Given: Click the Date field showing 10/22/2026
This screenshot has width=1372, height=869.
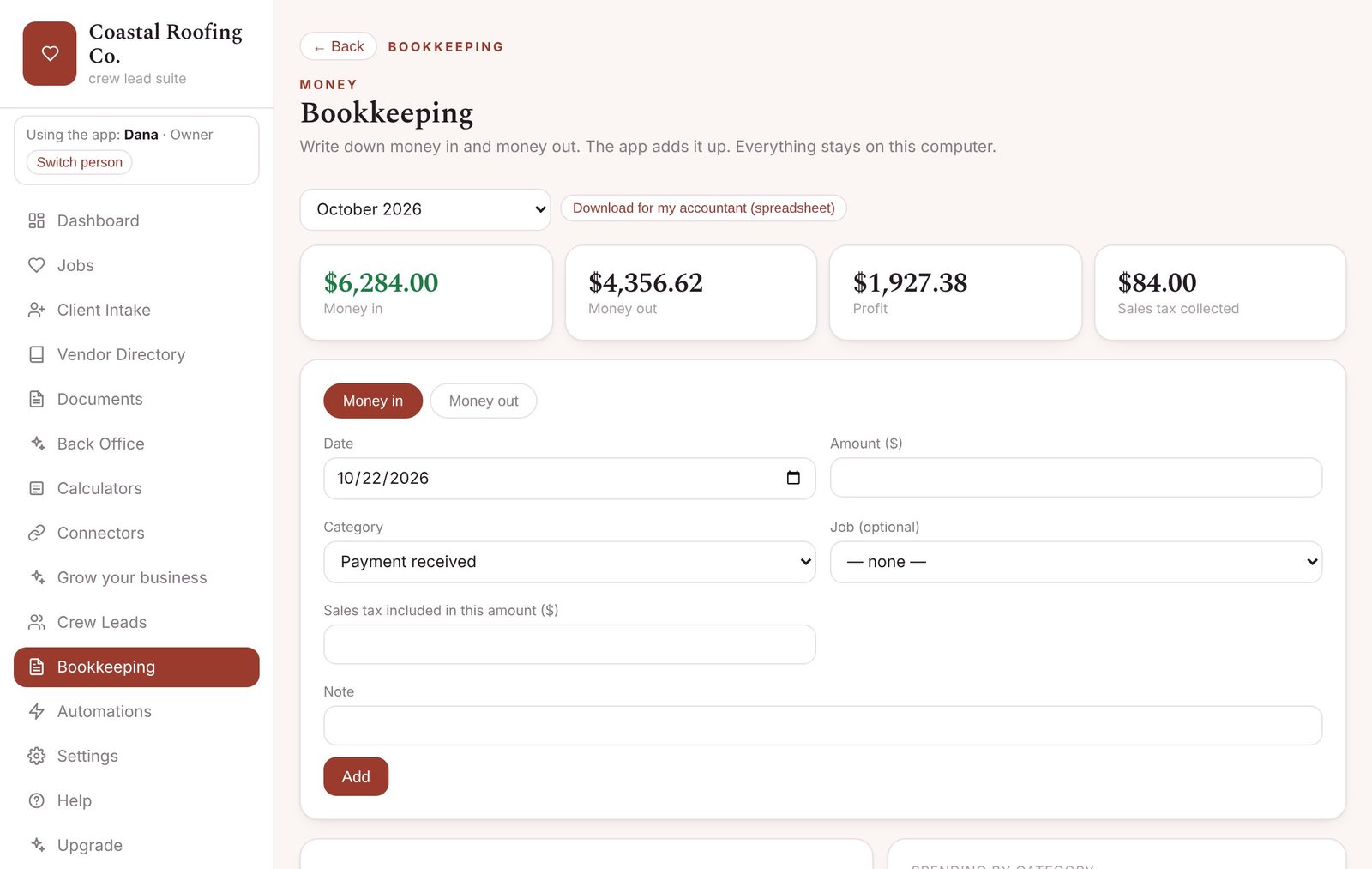Looking at the screenshot, I should click(569, 479).
